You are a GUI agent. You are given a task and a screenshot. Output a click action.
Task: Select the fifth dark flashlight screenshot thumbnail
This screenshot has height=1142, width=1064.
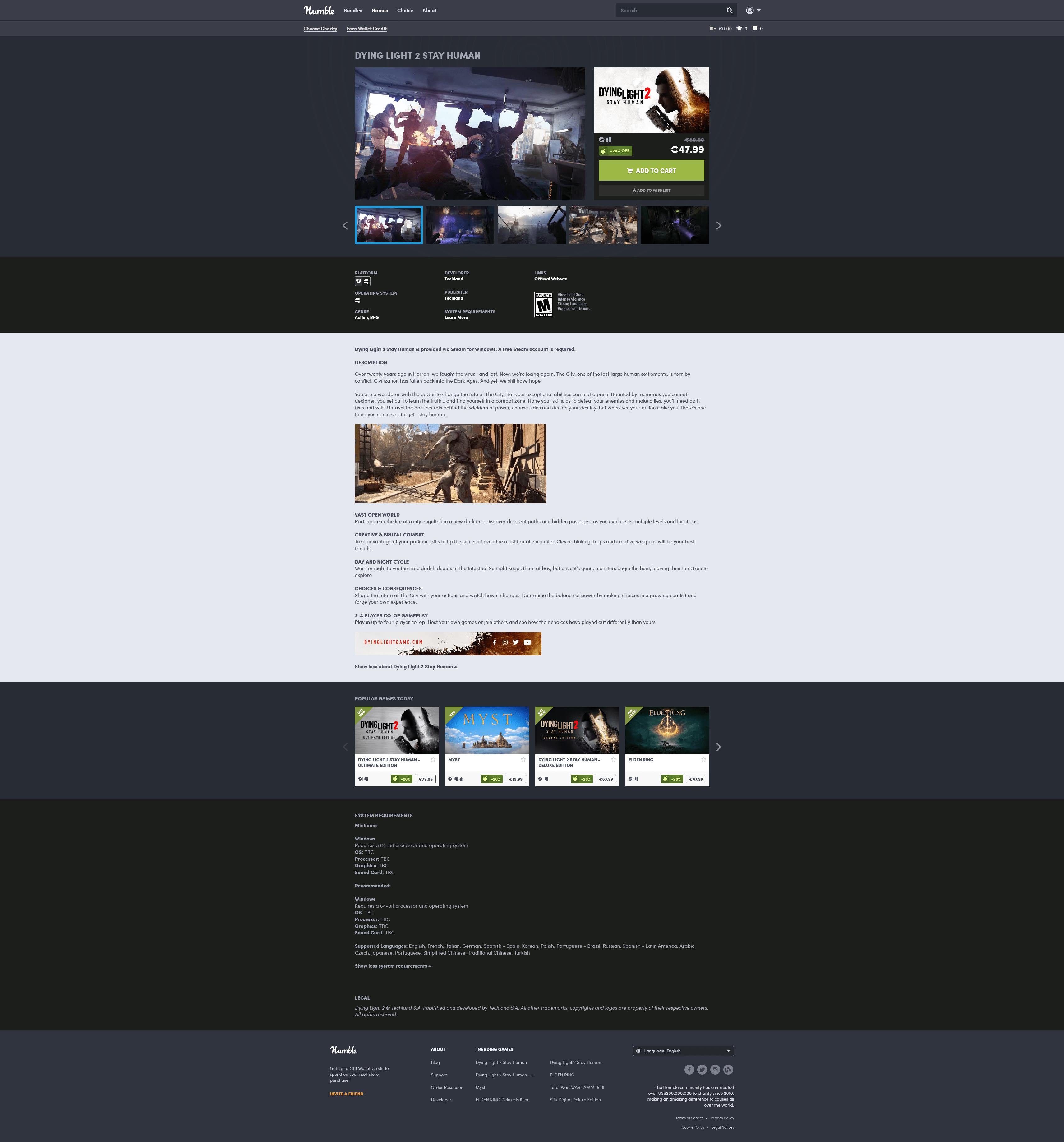coord(675,225)
